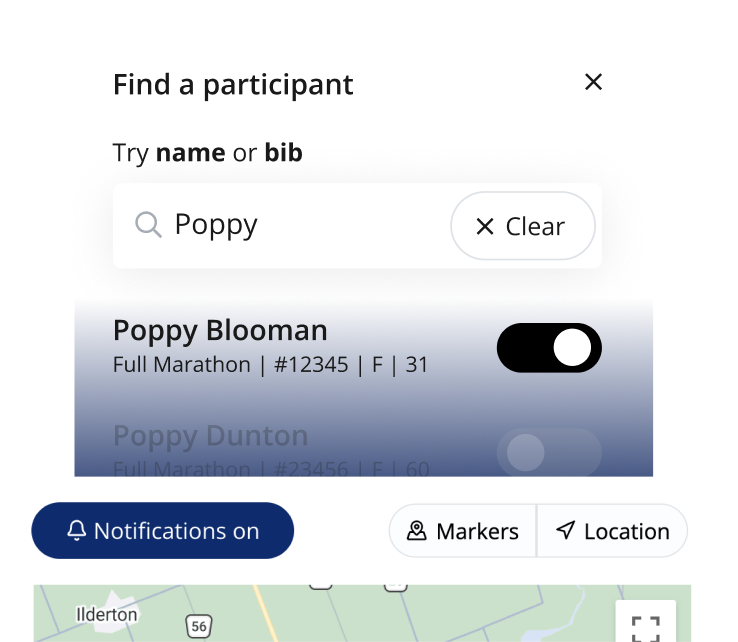Viewport: 738px width, 642px height.
Task: Click the route 56 highway shield
Action: click(x=199, y=626)
